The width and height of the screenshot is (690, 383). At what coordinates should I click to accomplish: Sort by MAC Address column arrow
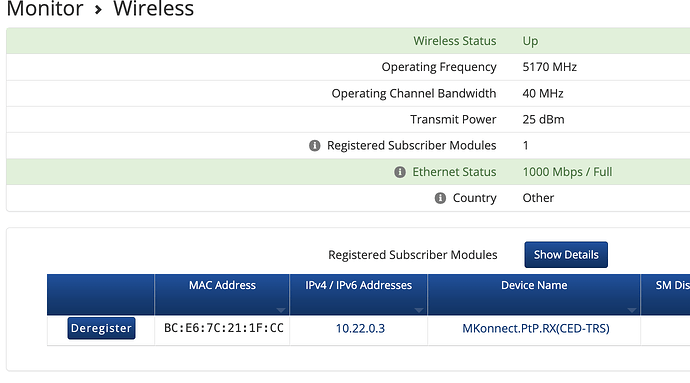(280, 310)
